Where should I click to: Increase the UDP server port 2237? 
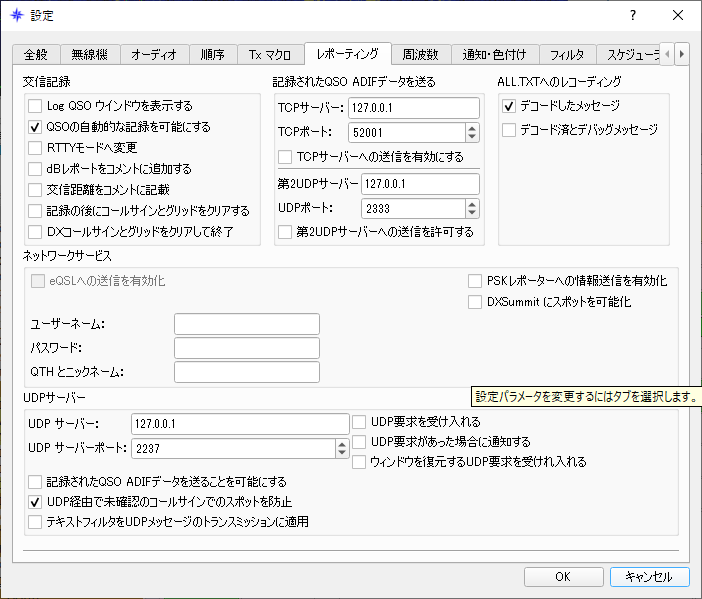pyautogui.click(x=341, y=443)
